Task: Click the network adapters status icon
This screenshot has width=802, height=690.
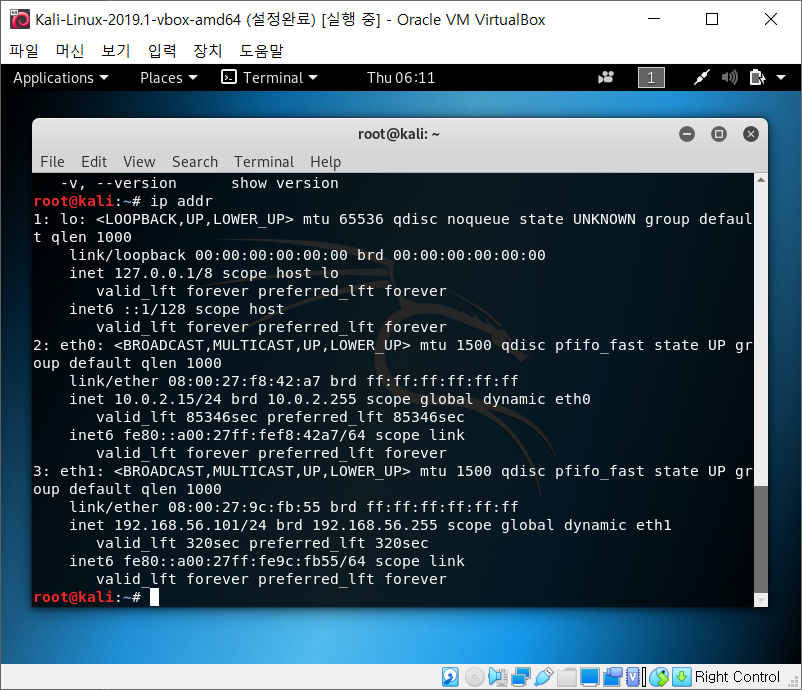Action: tap(521, 677)
